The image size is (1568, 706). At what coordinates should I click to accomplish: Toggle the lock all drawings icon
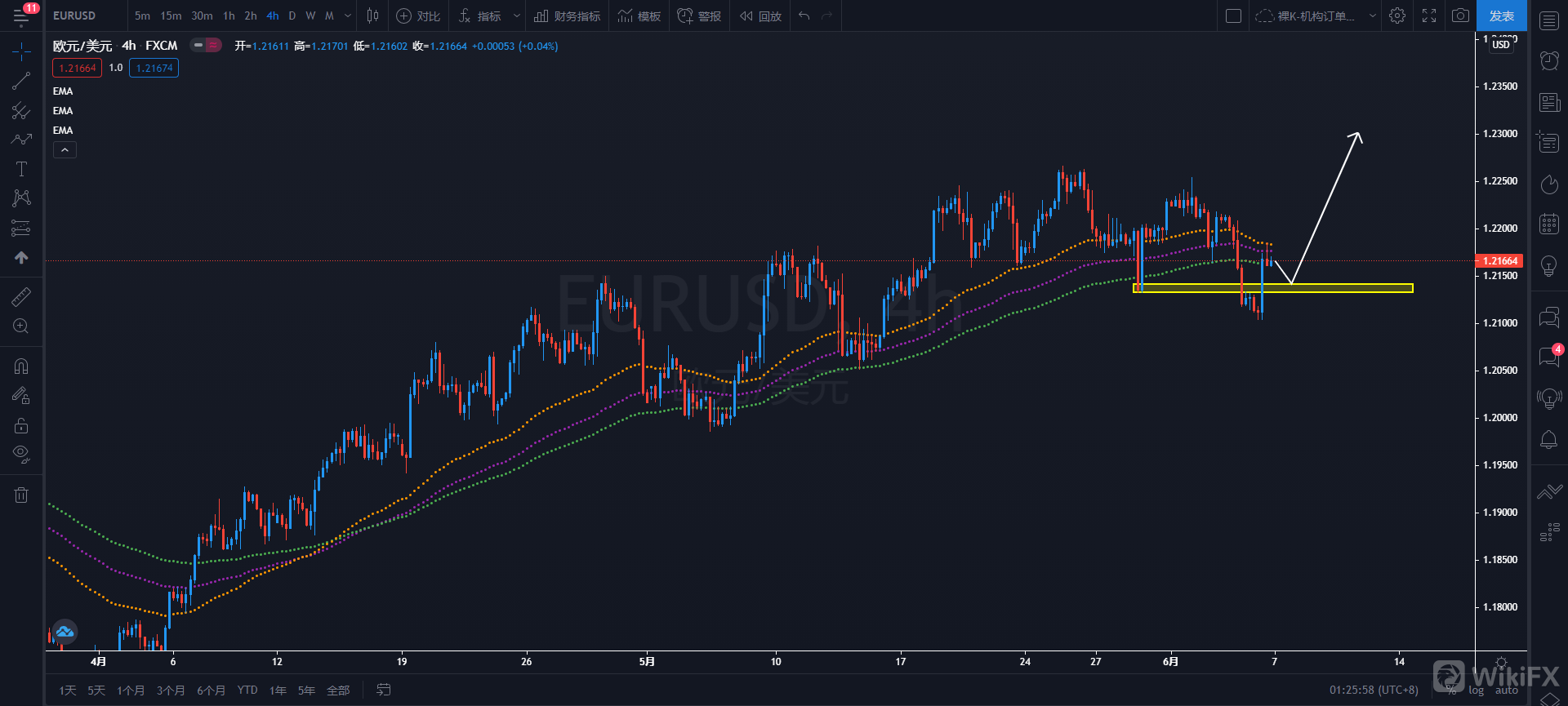21,425
